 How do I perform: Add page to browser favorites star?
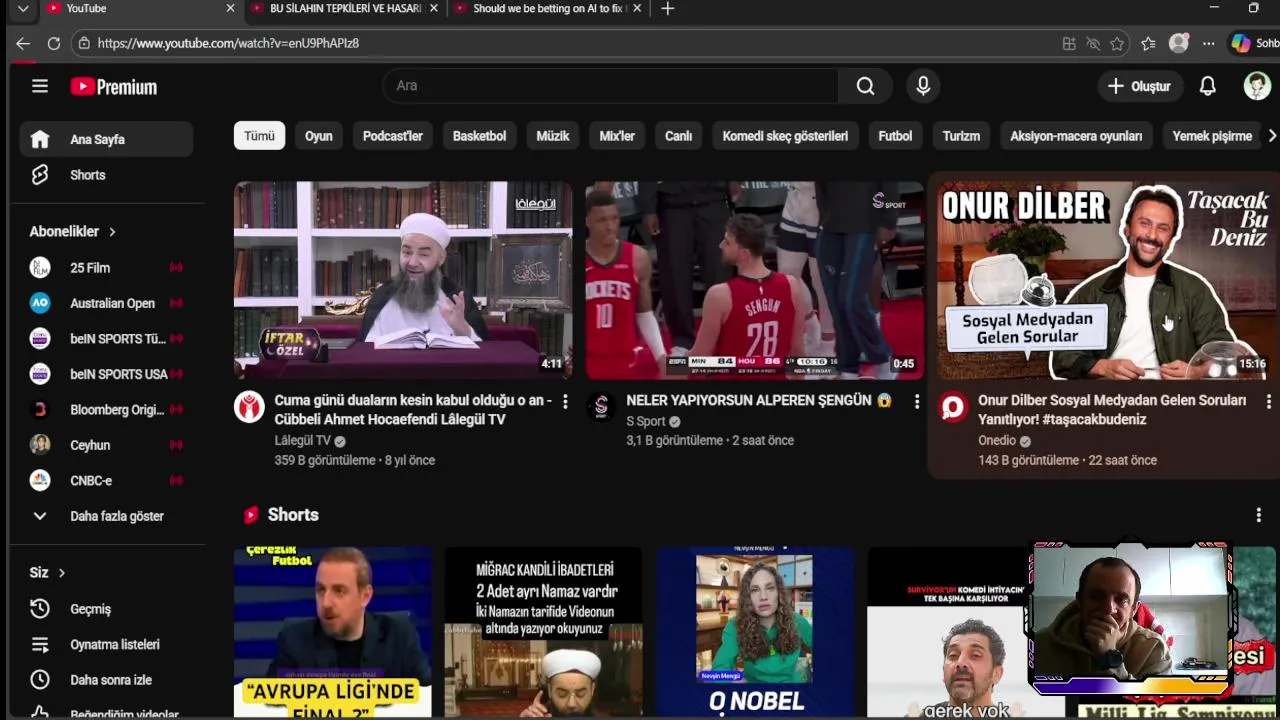pyautogui.click(x=1117, y=43)
